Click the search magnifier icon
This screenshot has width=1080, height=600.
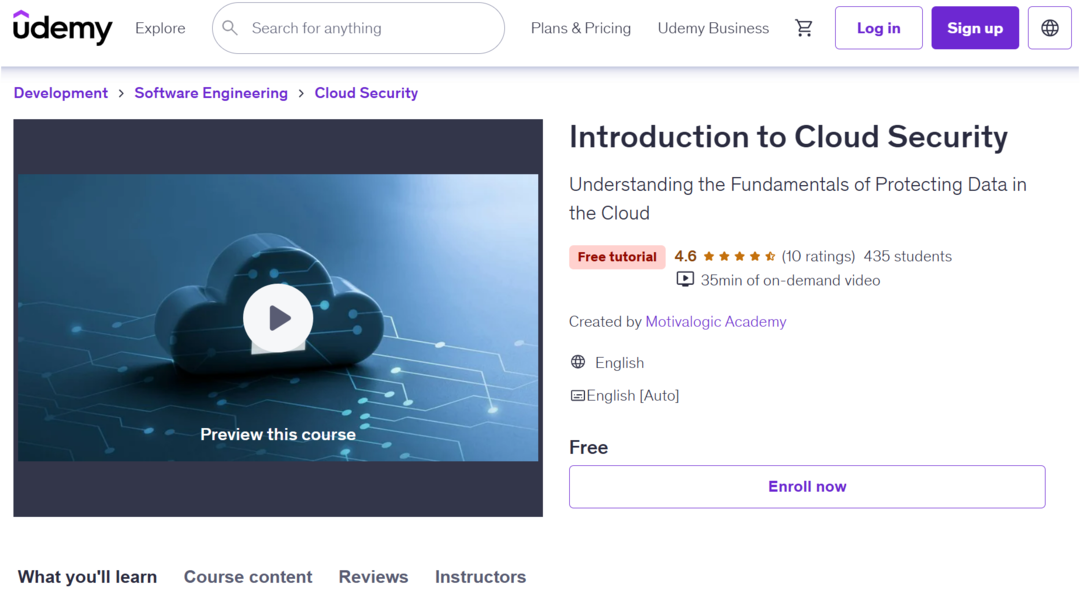(x=230, y=28)
